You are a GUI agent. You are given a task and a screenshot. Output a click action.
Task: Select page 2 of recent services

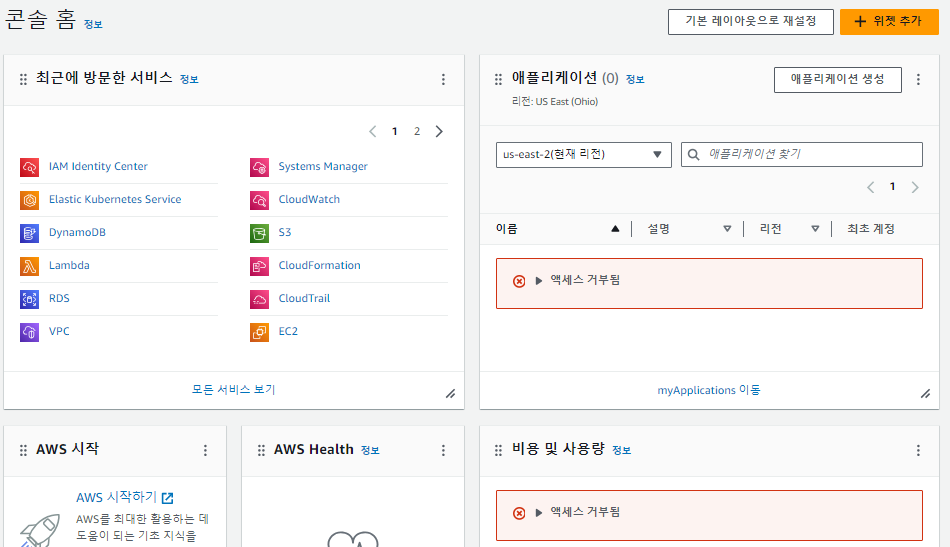pyautogui.click(x=417, y=131)
